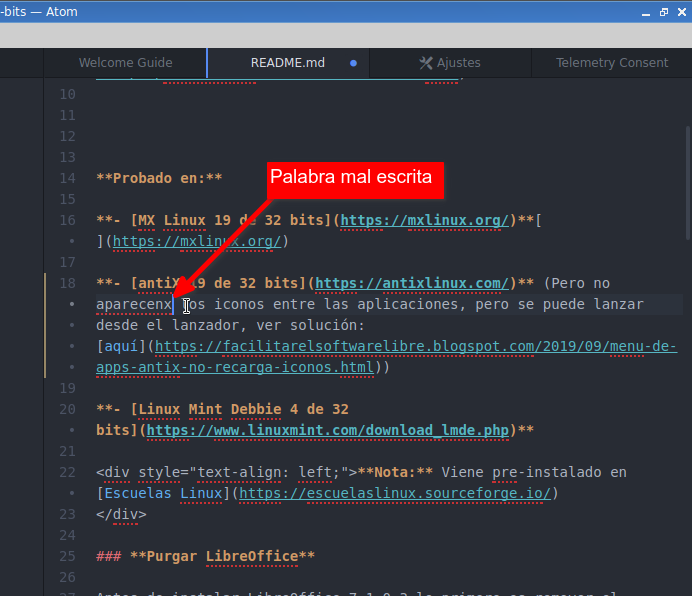Viewport: 692px width, 596px height.
Task: Click the text '(Pero no' on line 18
Action: tap(576, 283)
